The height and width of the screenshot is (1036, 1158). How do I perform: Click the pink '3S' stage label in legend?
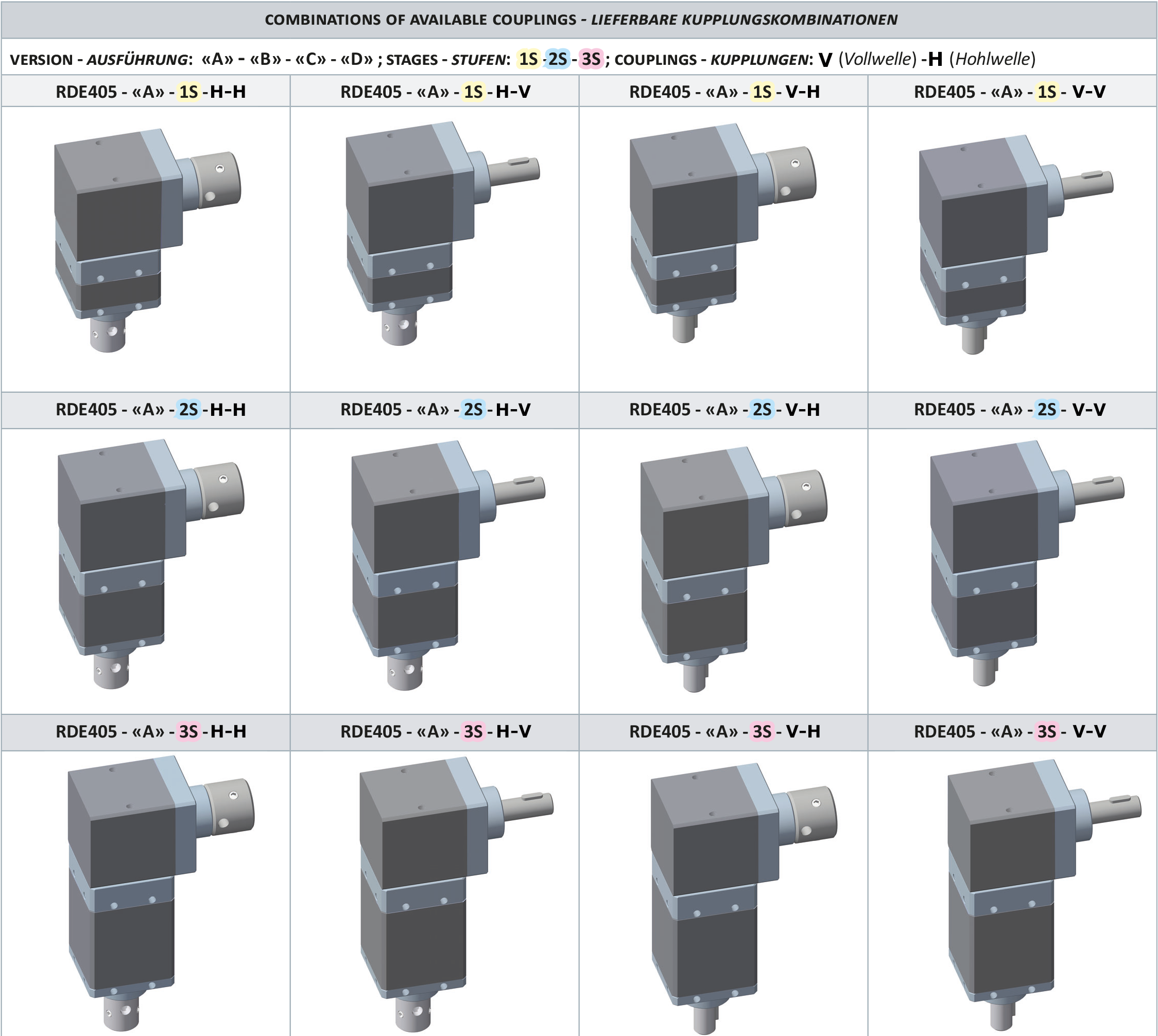pyautogui.click(x=591, y=59)
